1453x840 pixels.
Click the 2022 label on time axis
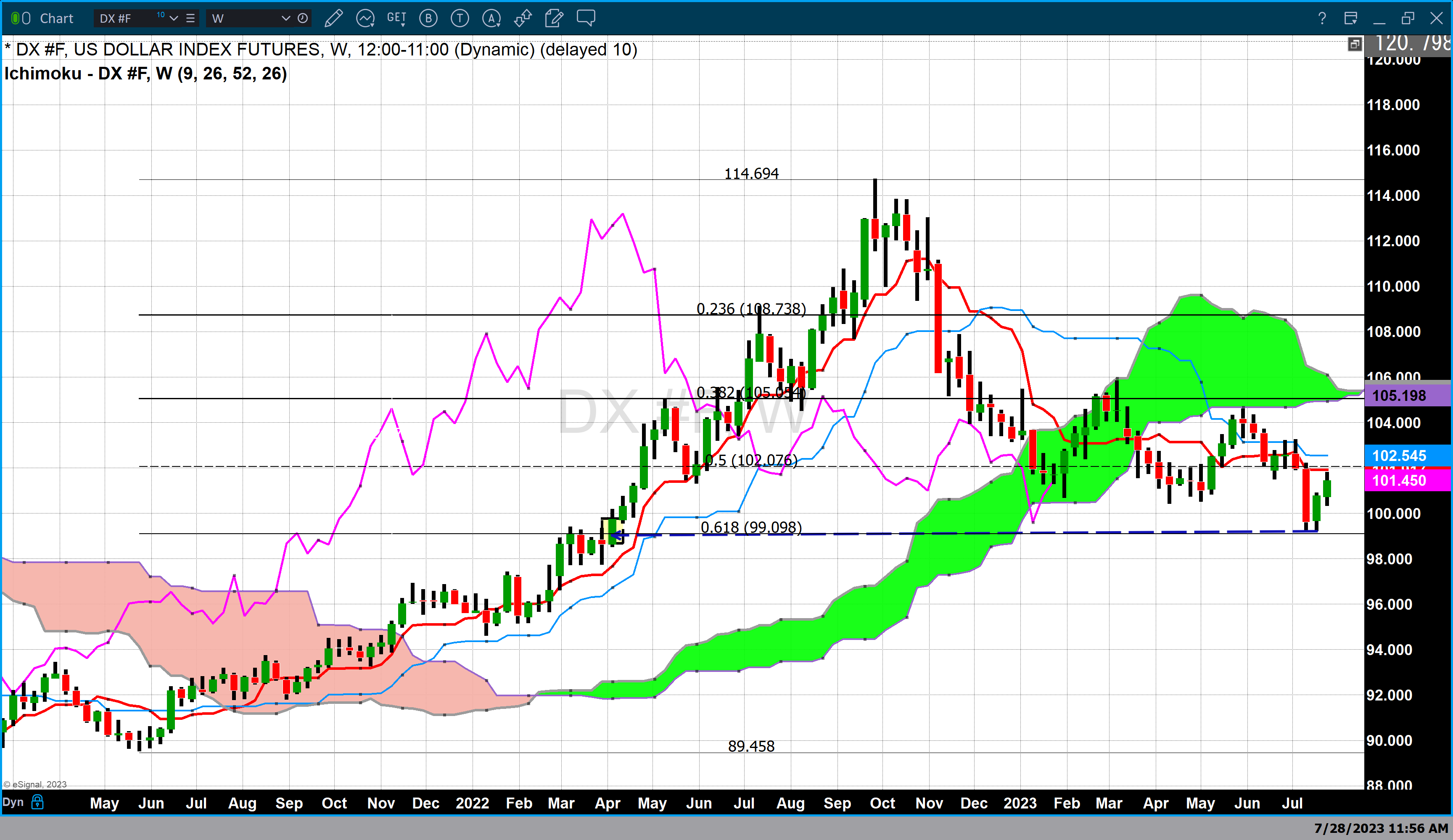(472, 803)
